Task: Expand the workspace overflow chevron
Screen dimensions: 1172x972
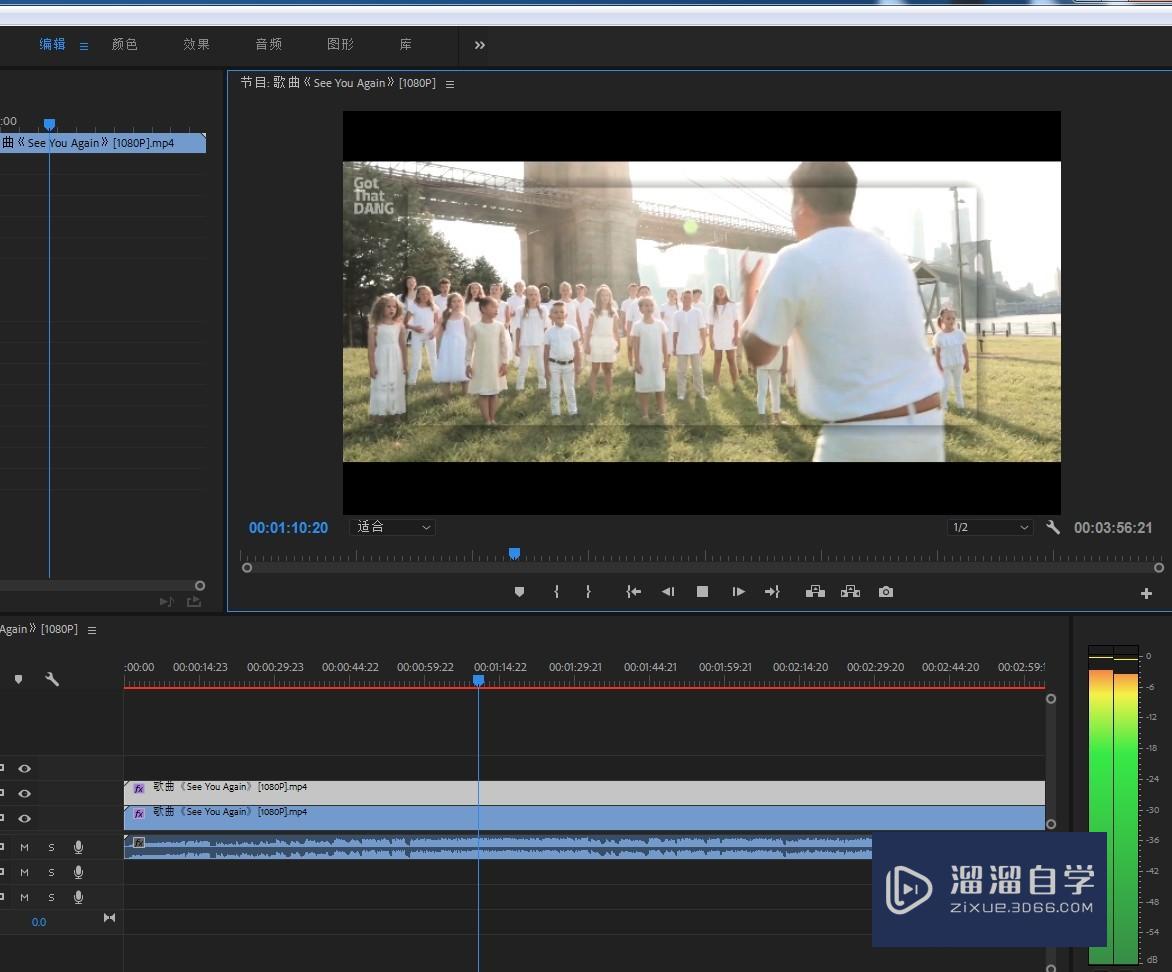Action: (x=480, y=45)
